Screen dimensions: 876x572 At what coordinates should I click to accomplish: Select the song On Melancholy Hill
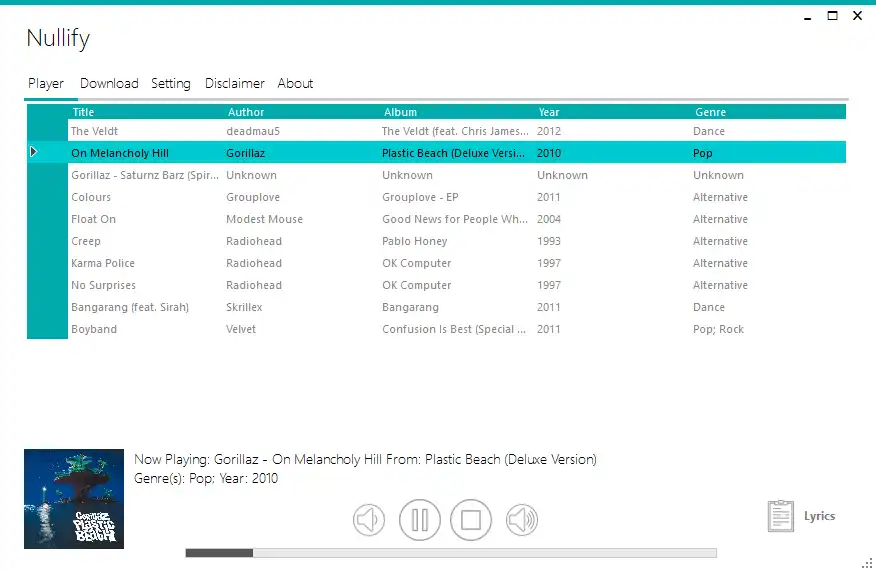[120, 153]
